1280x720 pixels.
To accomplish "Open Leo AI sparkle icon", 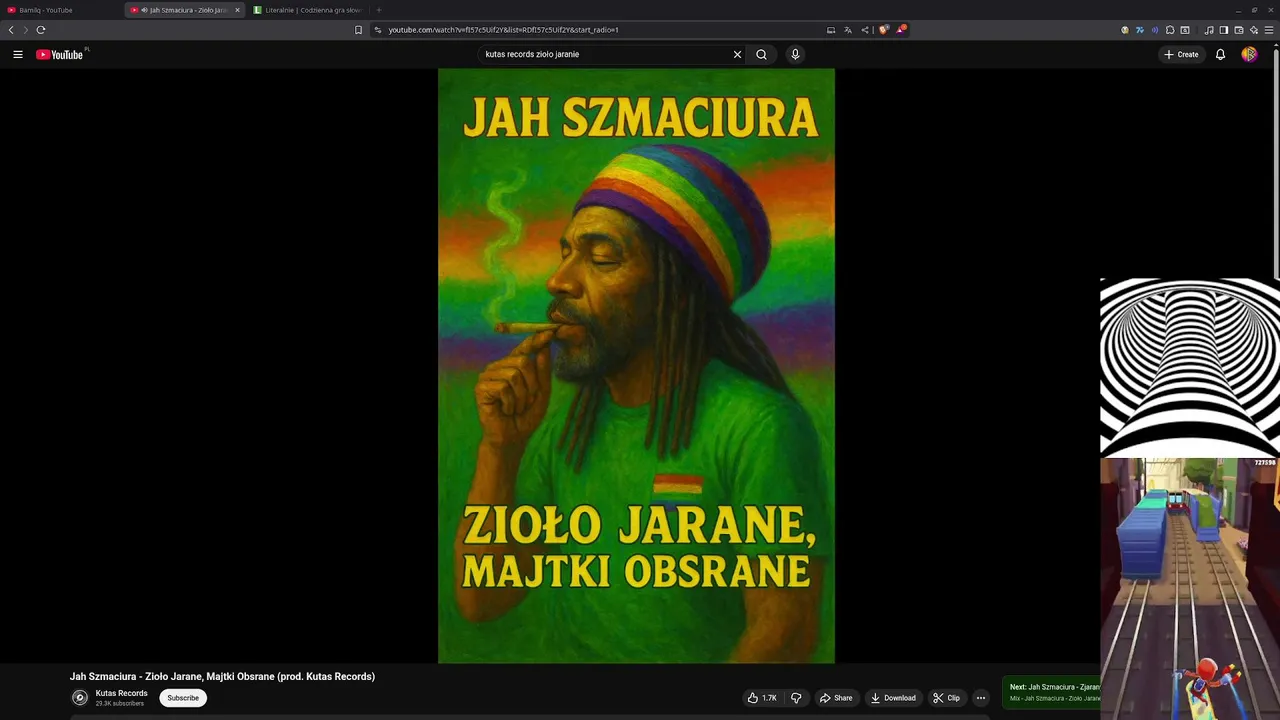I will [x=1254, y=30].
